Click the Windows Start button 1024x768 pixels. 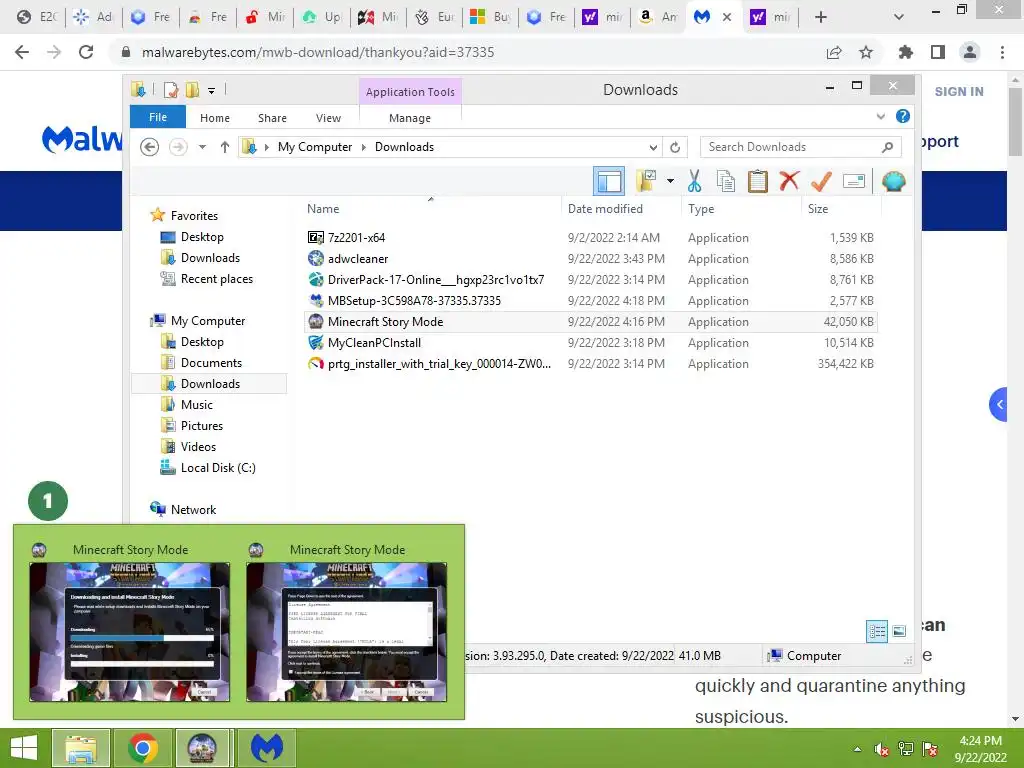coord(24,748)
